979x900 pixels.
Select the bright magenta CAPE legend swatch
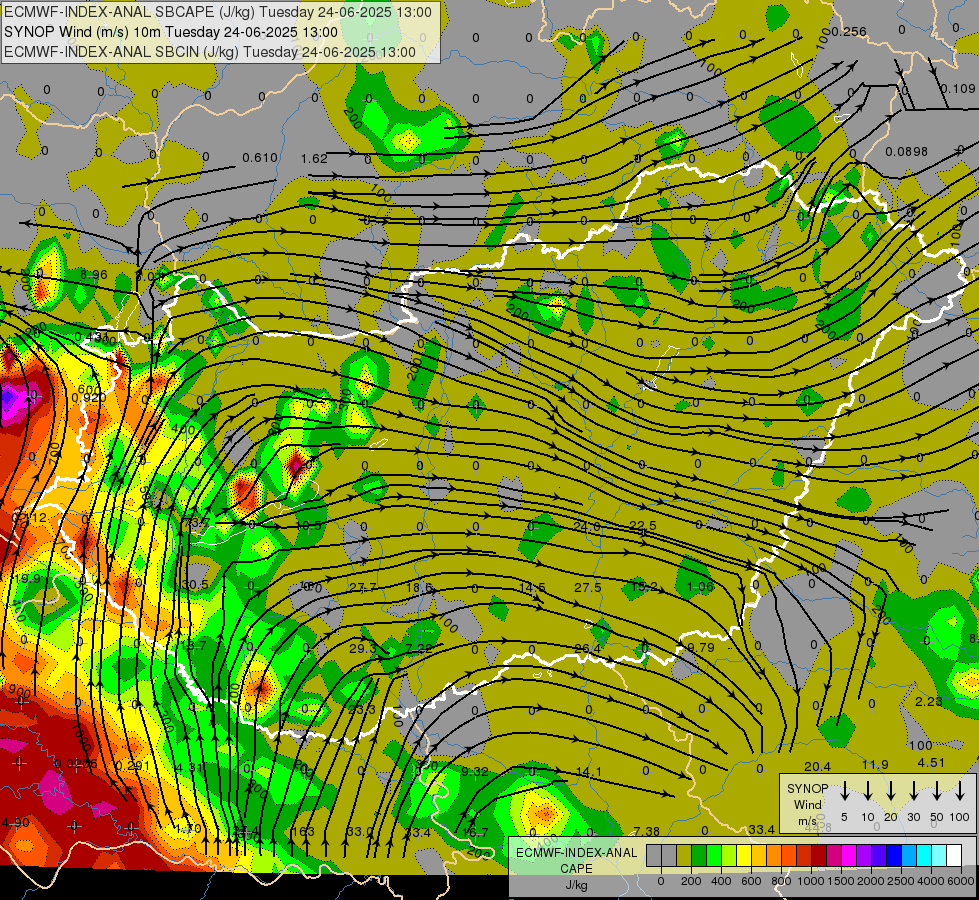coord(849,856)
